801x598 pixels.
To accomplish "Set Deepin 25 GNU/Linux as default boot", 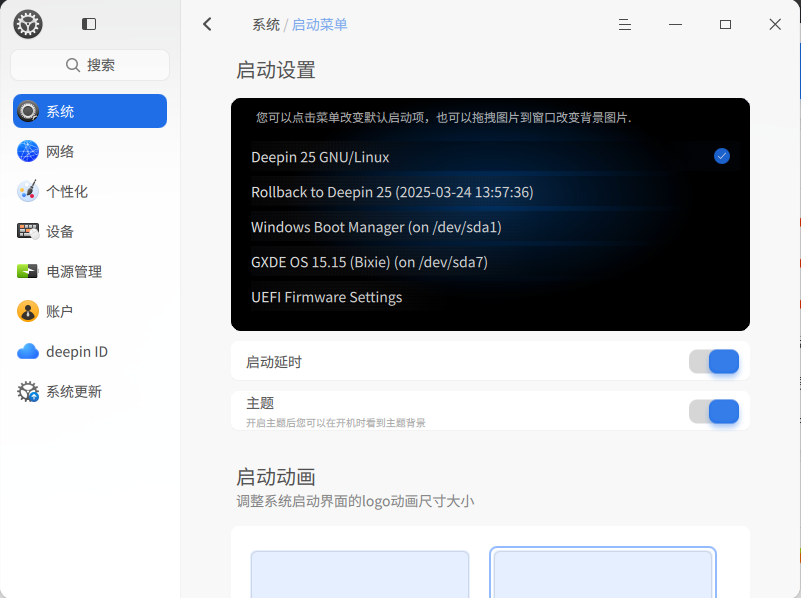I will (x=490, y=157).
